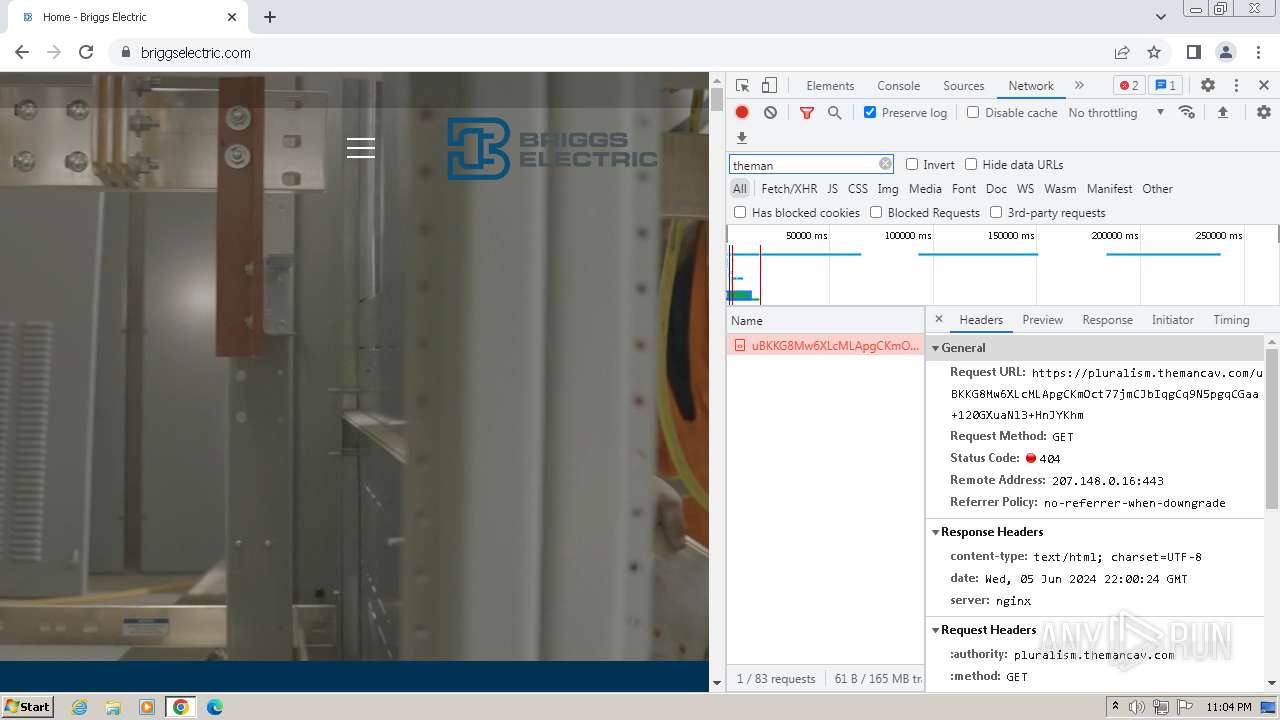The image size is (1280, 720).
Task: Check the Invert filter option
Action: [x=912, y=164]
